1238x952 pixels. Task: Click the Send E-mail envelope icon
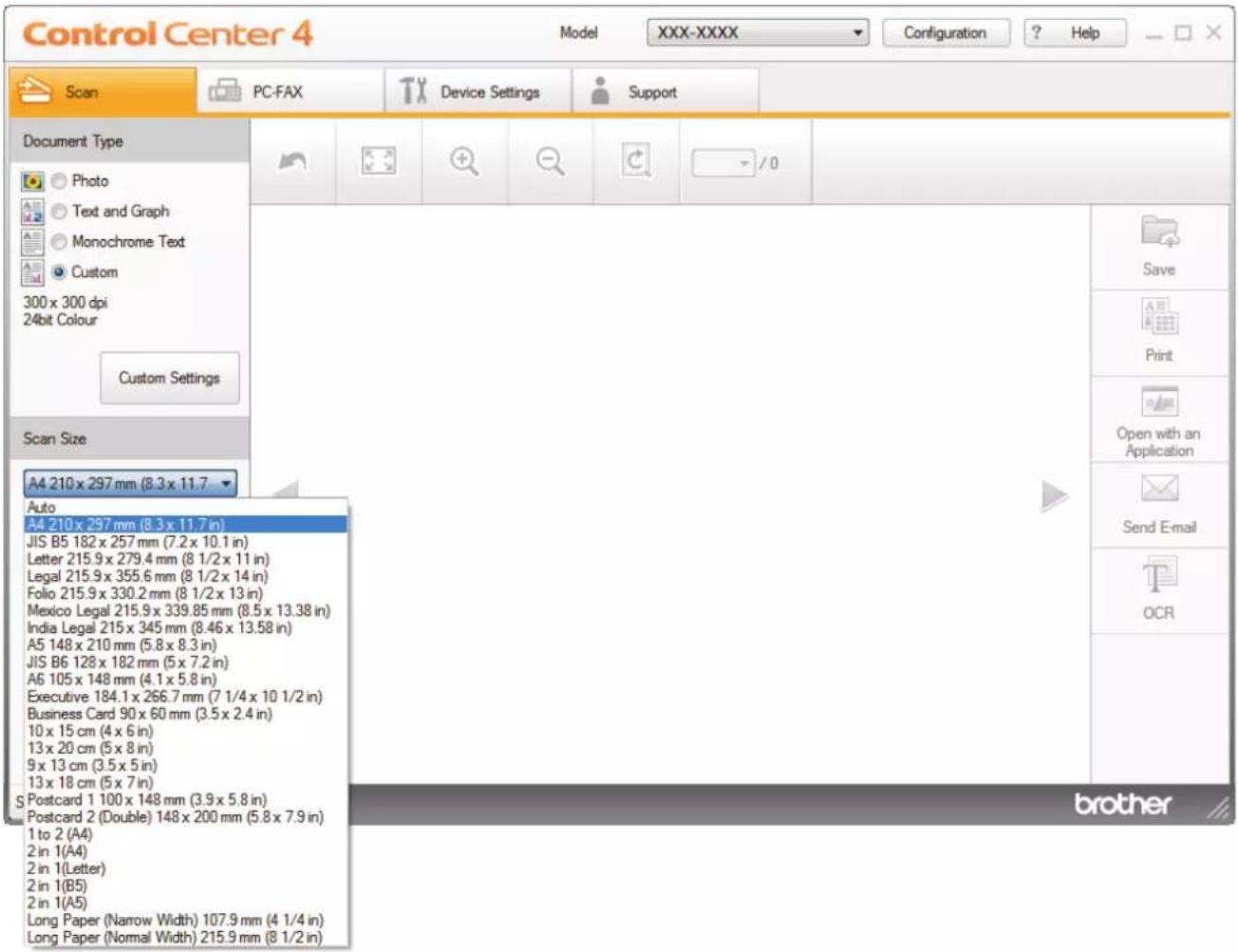pos(1159,489)
